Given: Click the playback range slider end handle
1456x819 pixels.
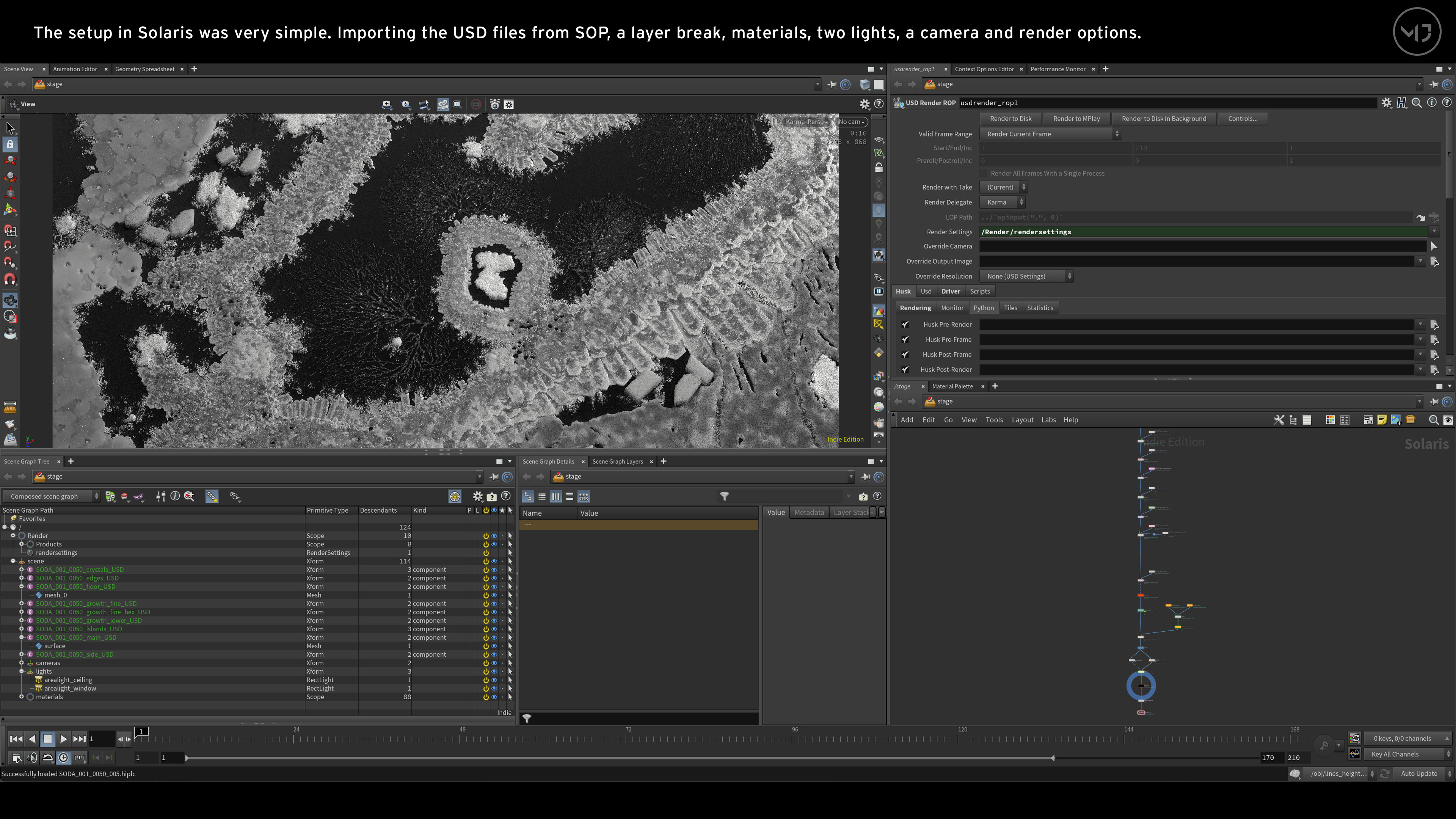Looking at the screenshot, I should pyautogui.click(x=1053, y=758).
